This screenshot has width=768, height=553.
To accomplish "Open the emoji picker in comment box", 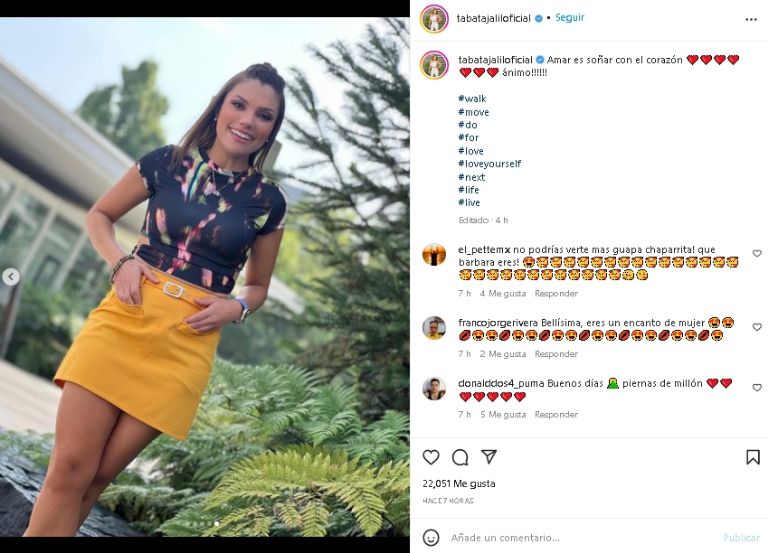I will click(x=431, y=537).
